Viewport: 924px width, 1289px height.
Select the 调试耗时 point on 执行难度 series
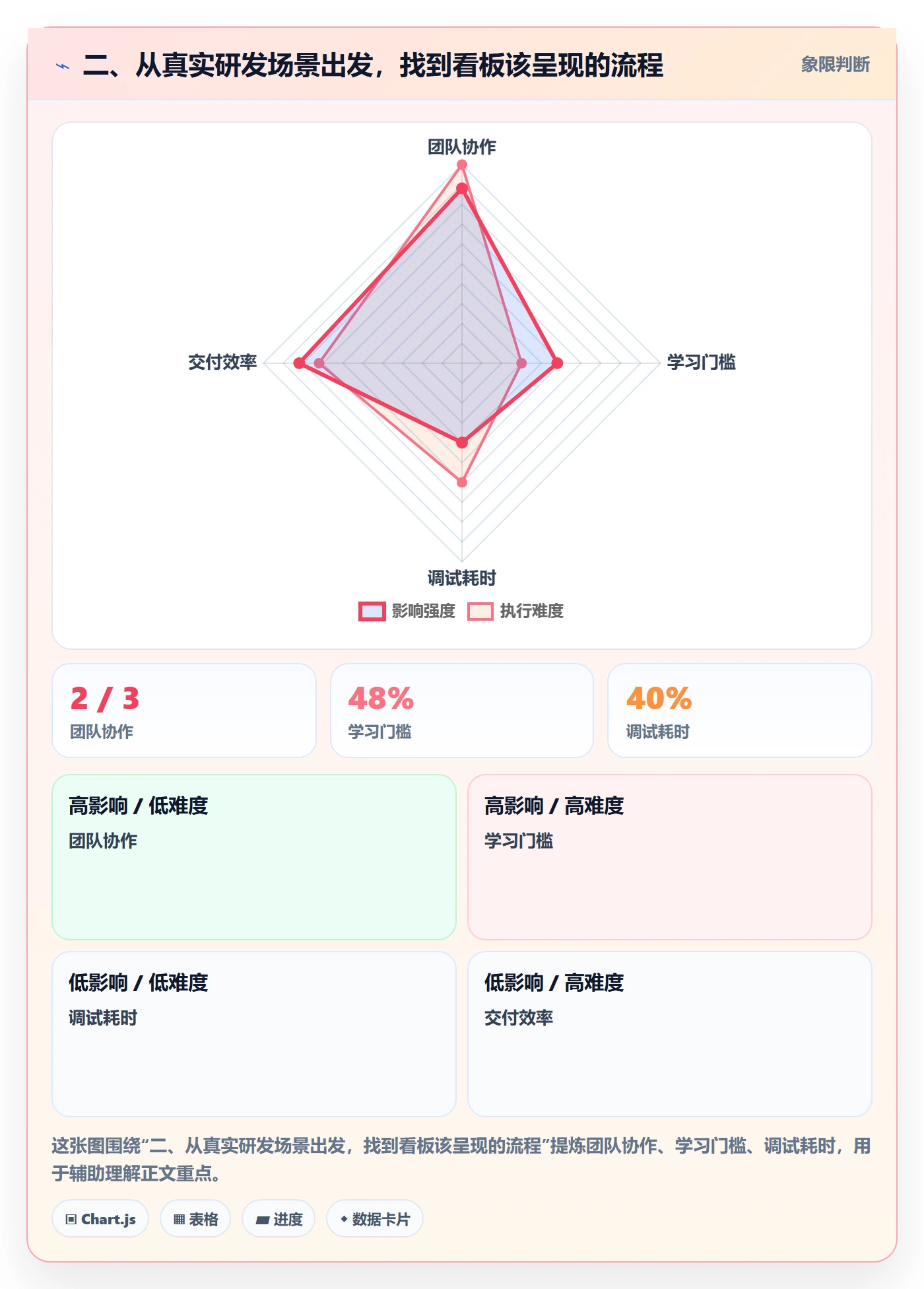tap(462, 482)
